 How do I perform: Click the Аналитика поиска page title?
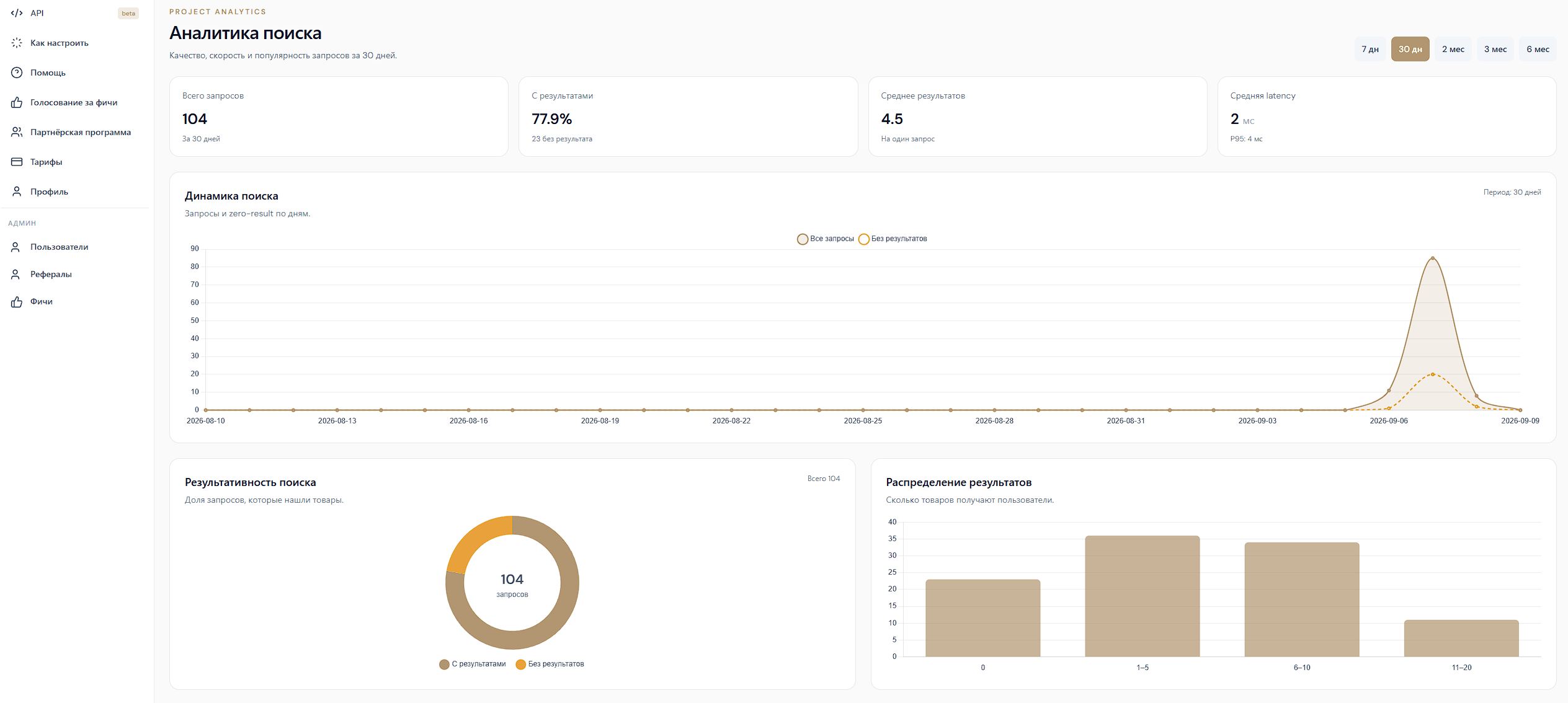pyautogui.click(x=246, y=33)
